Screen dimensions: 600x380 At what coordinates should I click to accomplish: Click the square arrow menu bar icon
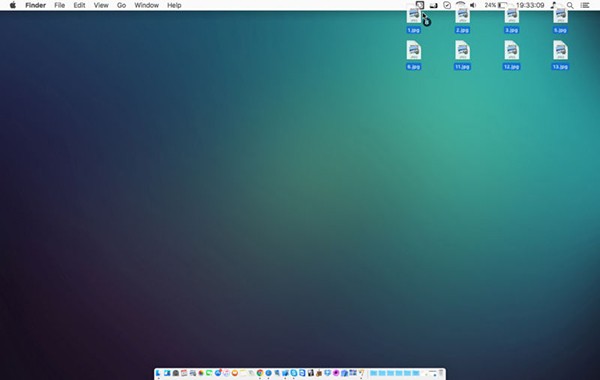420,5
